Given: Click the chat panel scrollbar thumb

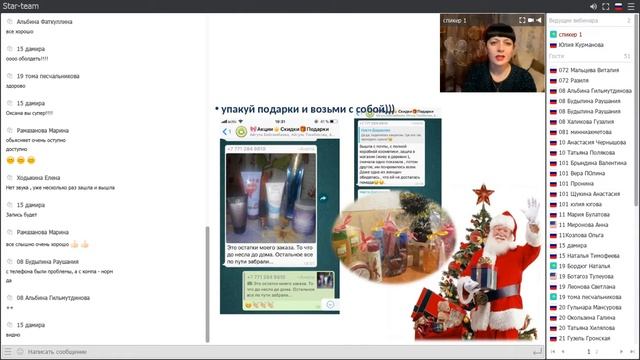Looking at the screenshot, I should tap(207, 284).
